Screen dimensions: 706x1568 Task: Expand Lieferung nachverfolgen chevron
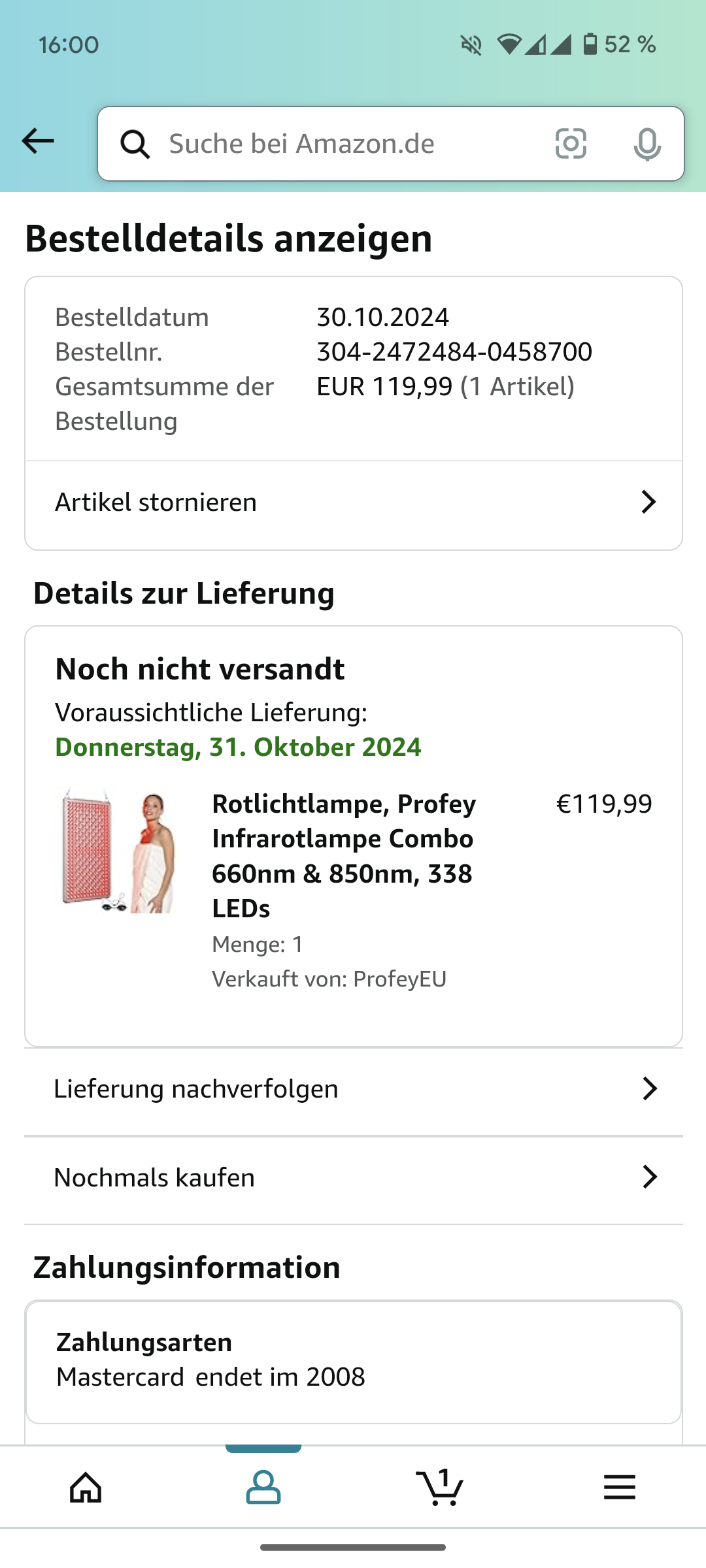click(x=649, y=1089)
